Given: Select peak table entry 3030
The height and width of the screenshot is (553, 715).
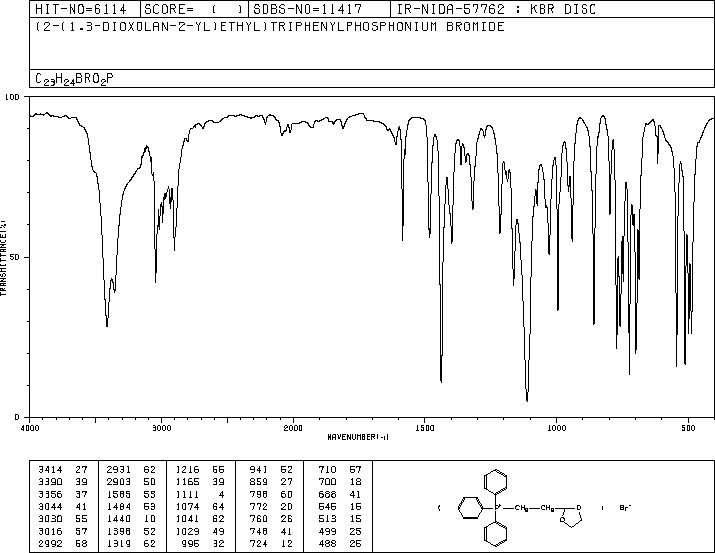Looking at the screenshot, I should [x=50, y=519].
